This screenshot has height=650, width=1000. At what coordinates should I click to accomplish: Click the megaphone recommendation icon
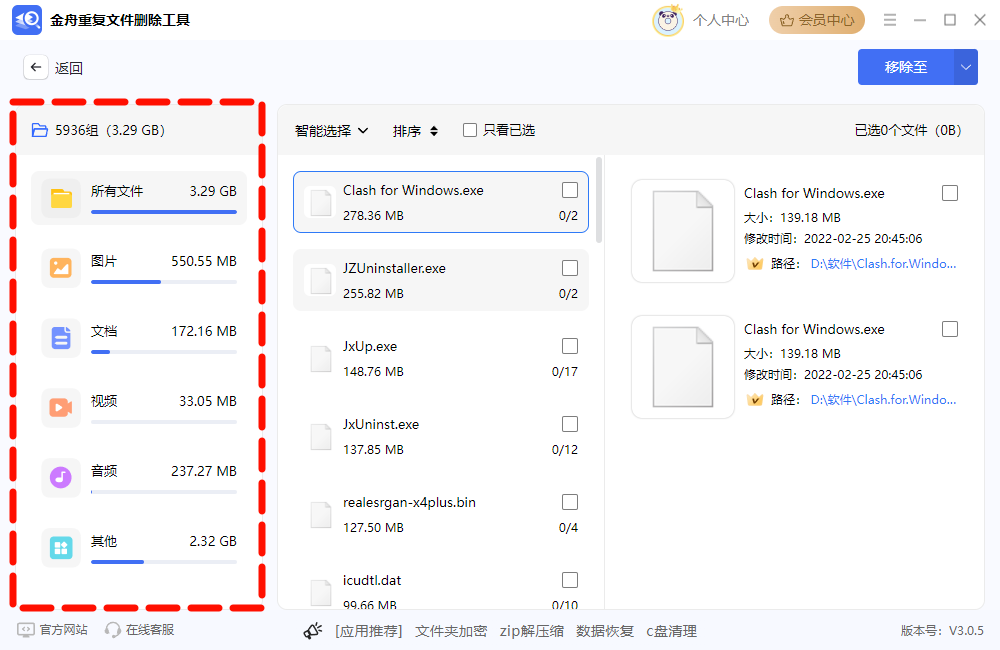click(x=312, y=631)
